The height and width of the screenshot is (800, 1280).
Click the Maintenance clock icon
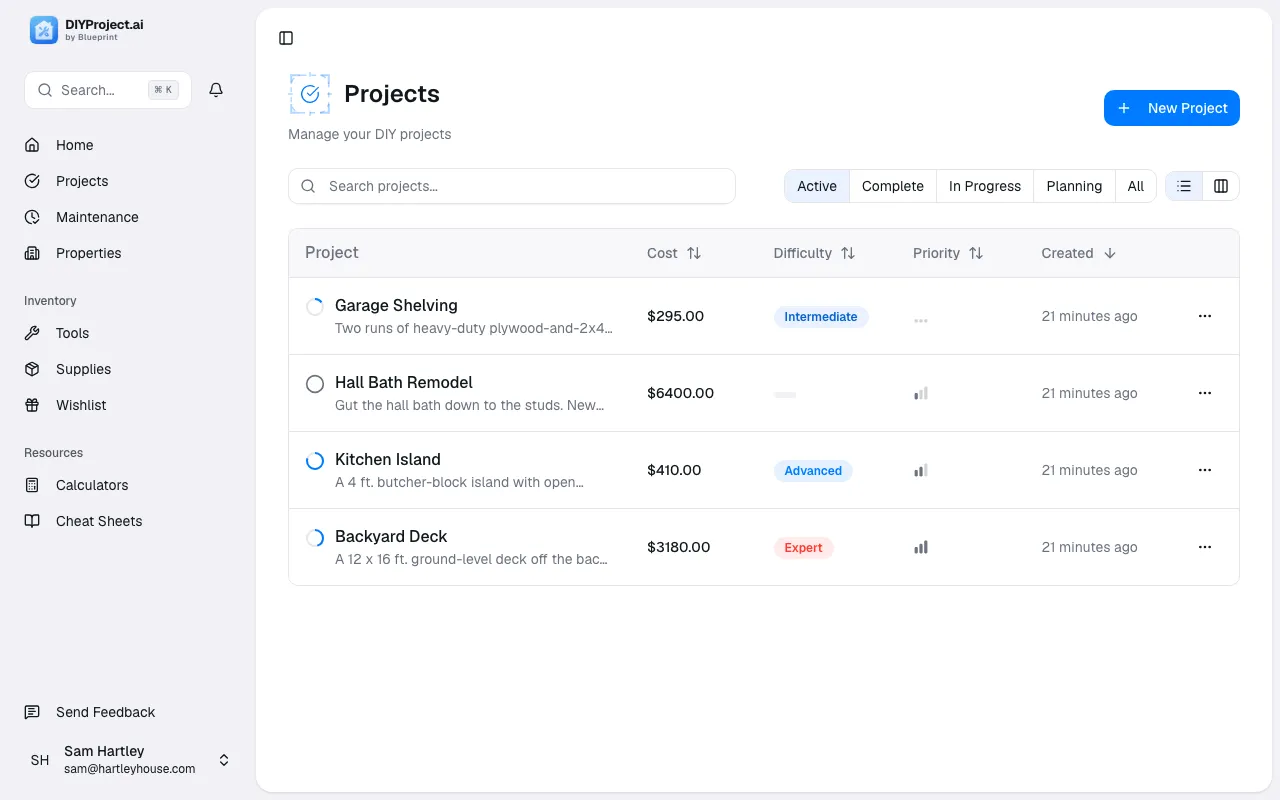pos(32,217)
